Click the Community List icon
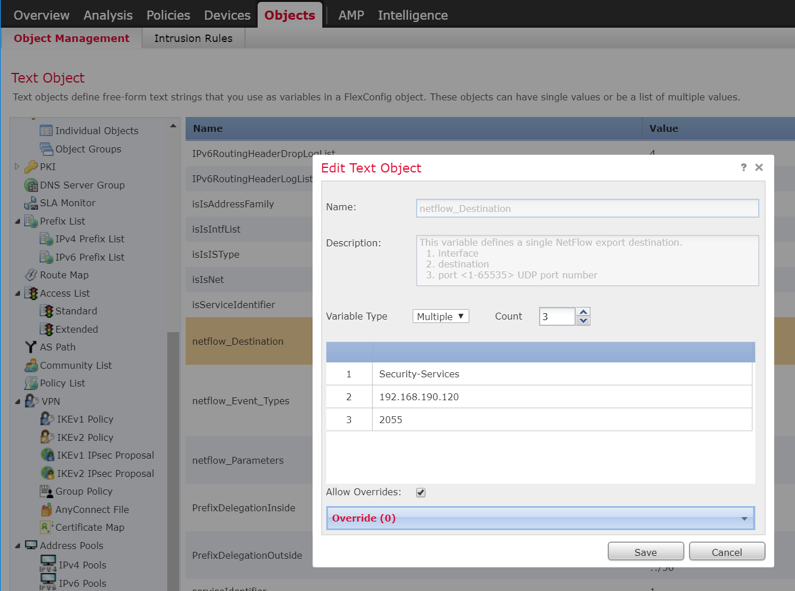The width and height of the screenshot is (795, 591). pyautogui.click(x=31, y=365)
